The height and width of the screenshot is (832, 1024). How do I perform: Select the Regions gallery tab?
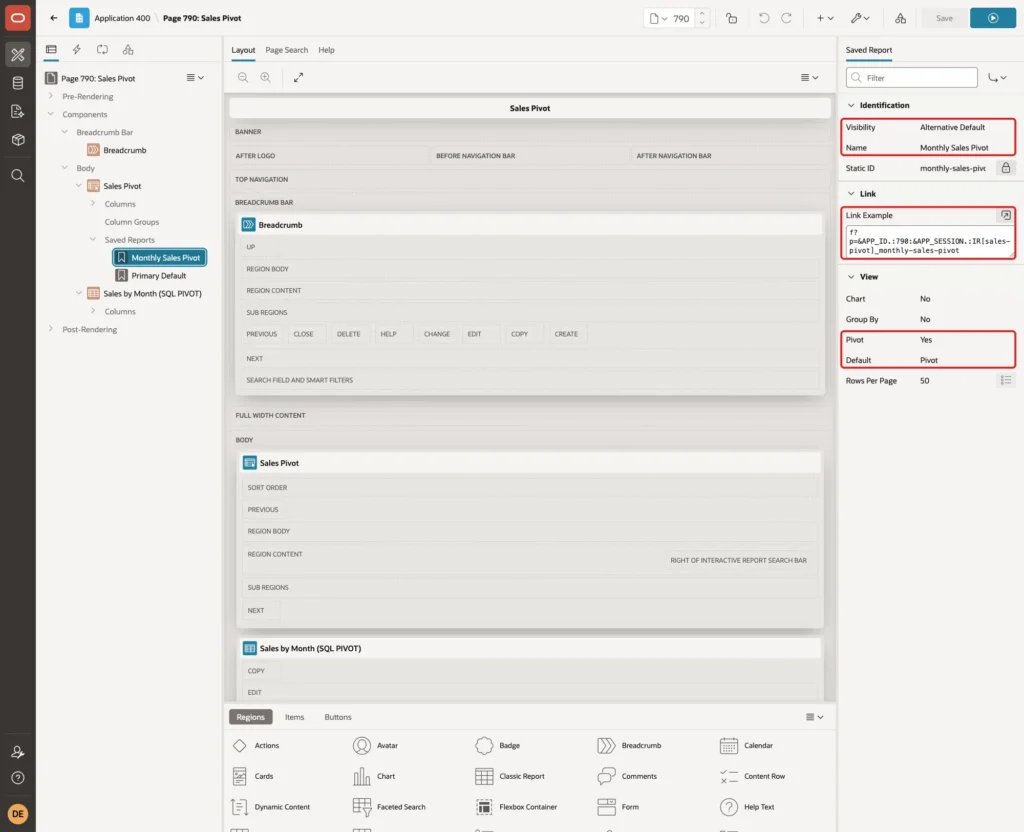[250, 717]
